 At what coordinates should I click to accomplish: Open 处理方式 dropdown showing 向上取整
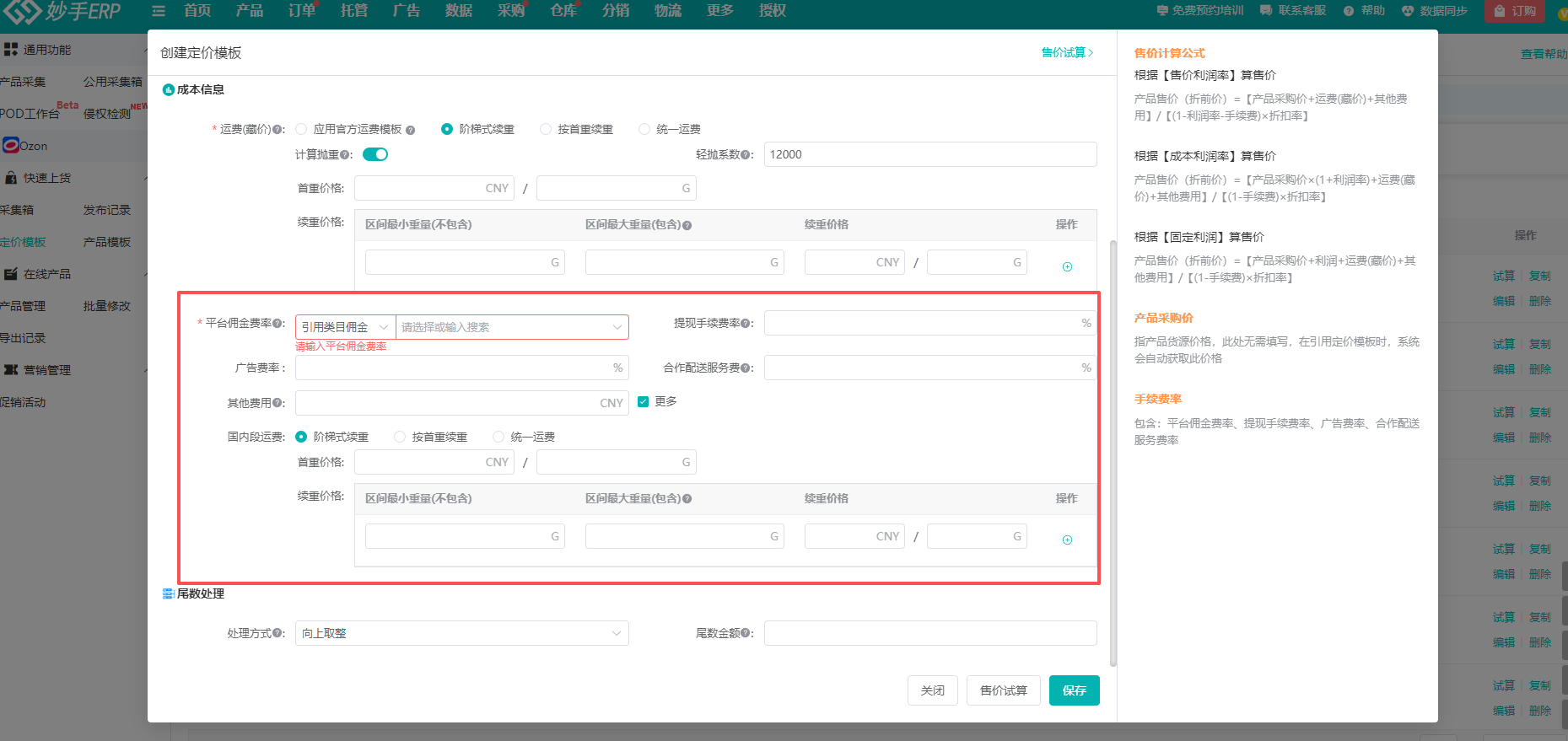(x=461, y=633)
